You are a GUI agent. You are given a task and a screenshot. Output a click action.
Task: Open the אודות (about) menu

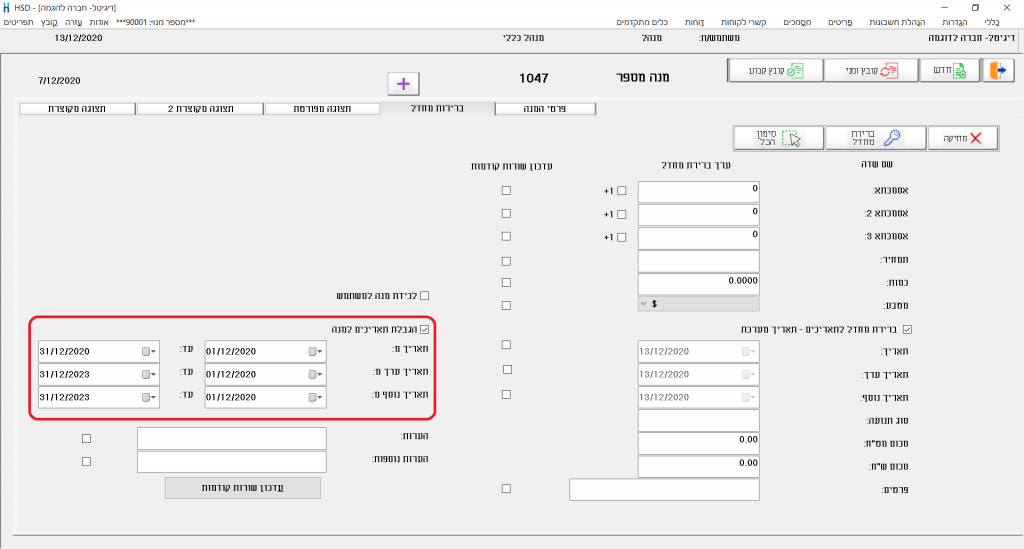tap(99, 22)
